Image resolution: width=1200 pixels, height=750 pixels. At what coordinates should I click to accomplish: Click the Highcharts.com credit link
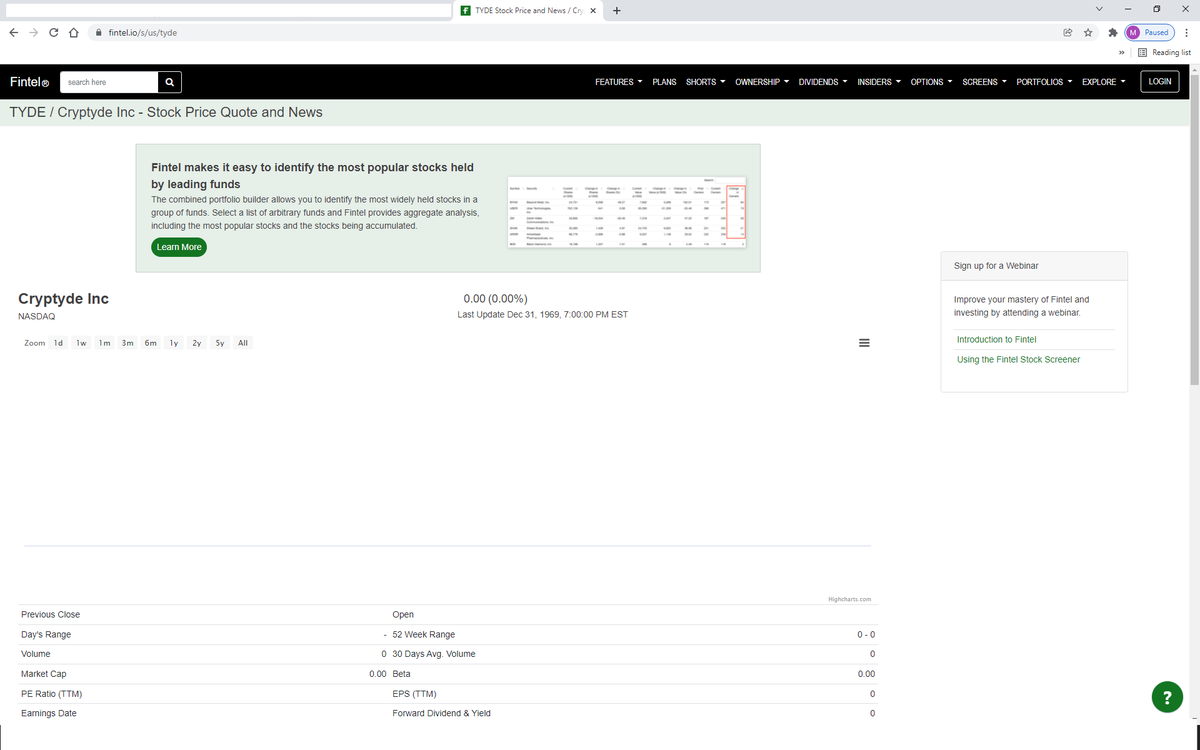pyautogui.click(x=850, y=599)
